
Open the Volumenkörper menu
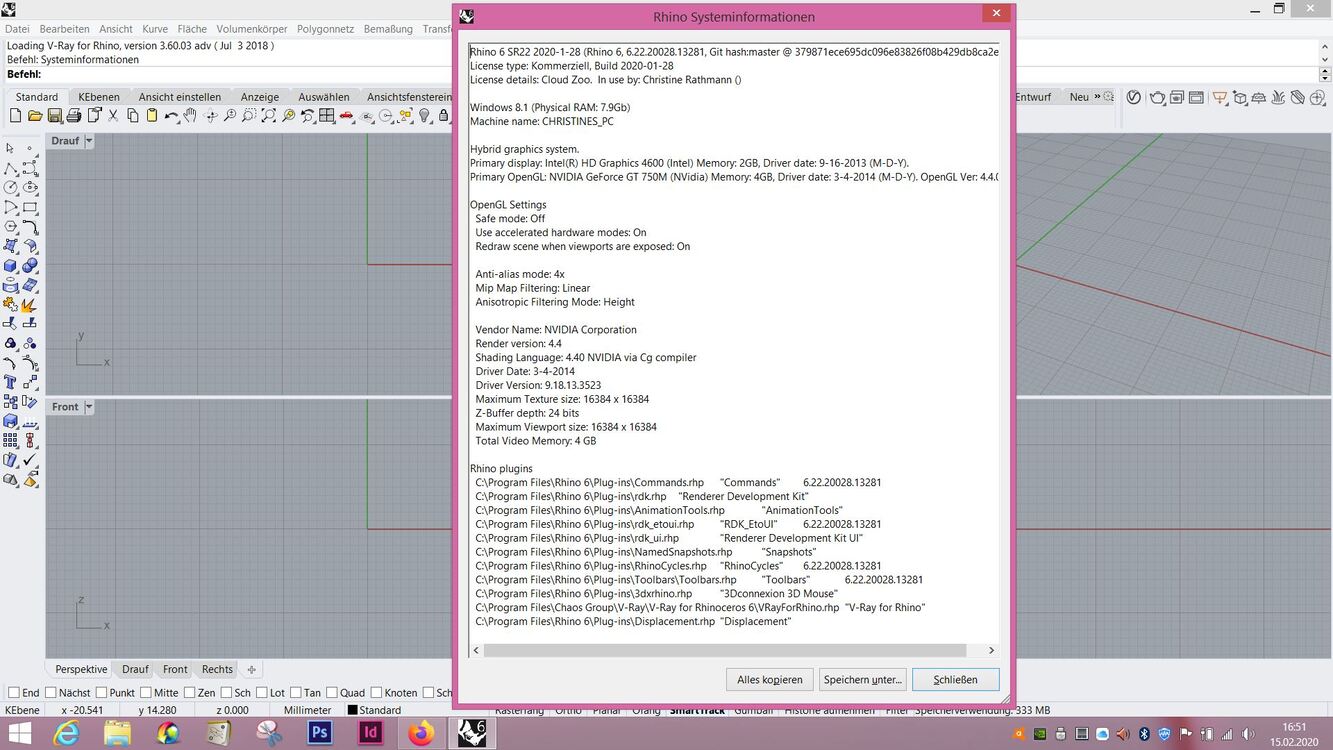pyautogui.click(x=252, y=29)
